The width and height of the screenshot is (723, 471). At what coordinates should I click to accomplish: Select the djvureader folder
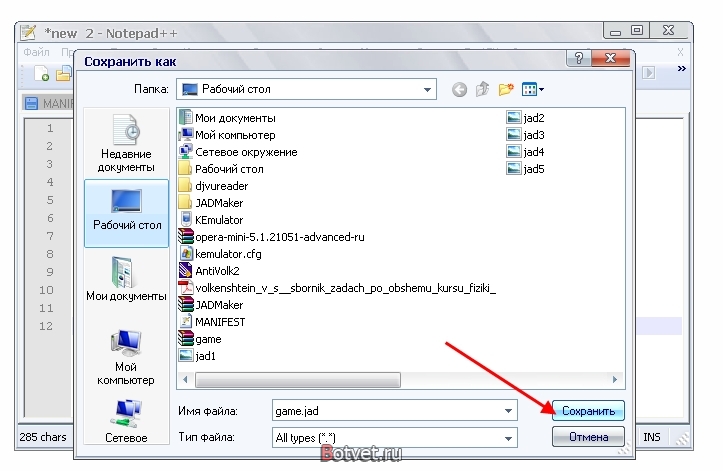(x=213, y=186)
